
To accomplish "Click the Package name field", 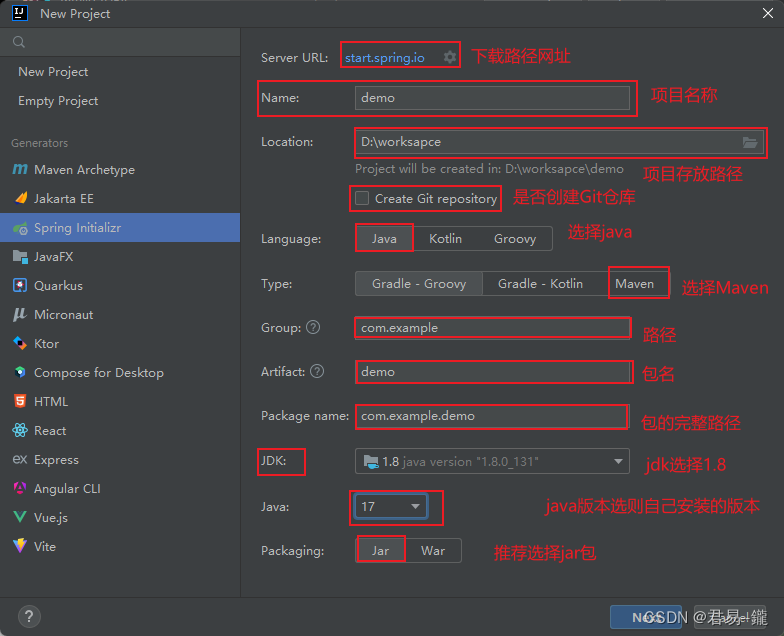I will 492,416.
